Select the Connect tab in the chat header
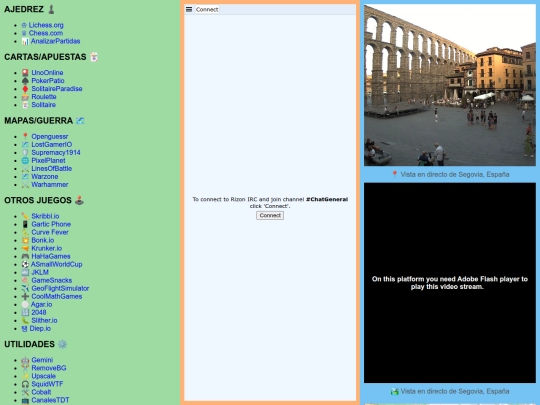Image resolution: width=540 pixels, height=405 pixels. point(207,9)
